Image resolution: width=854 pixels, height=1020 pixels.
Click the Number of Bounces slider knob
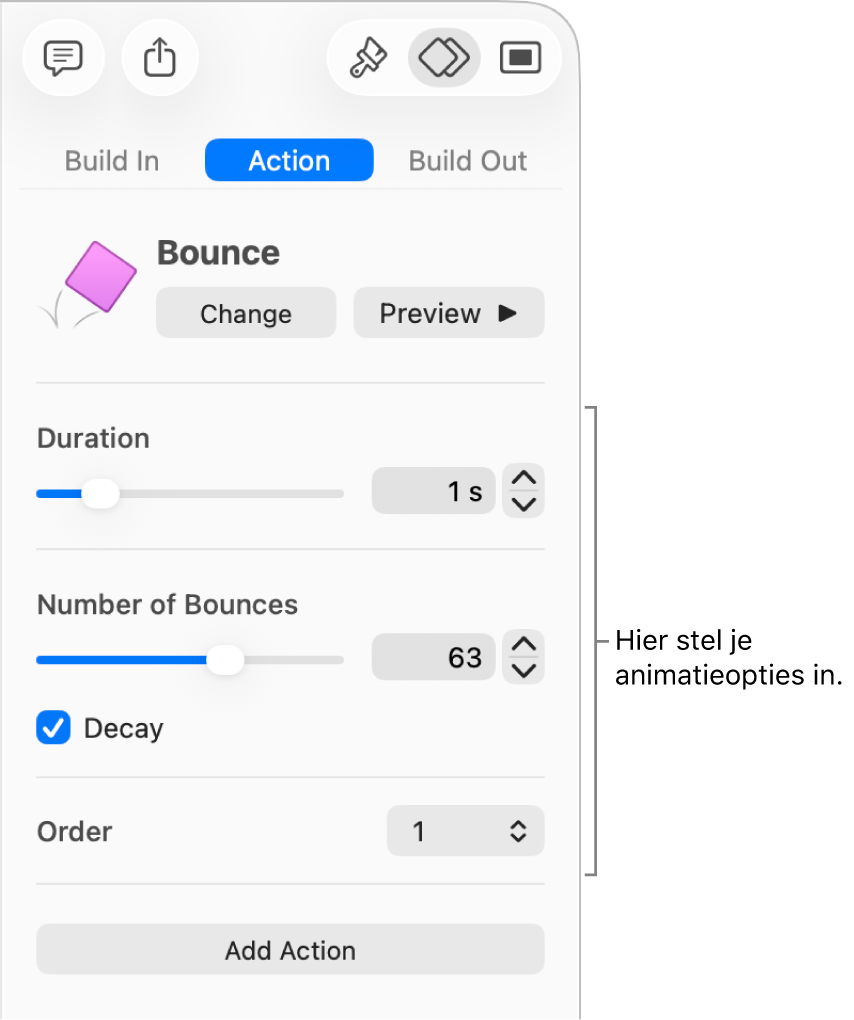point(227,660)
